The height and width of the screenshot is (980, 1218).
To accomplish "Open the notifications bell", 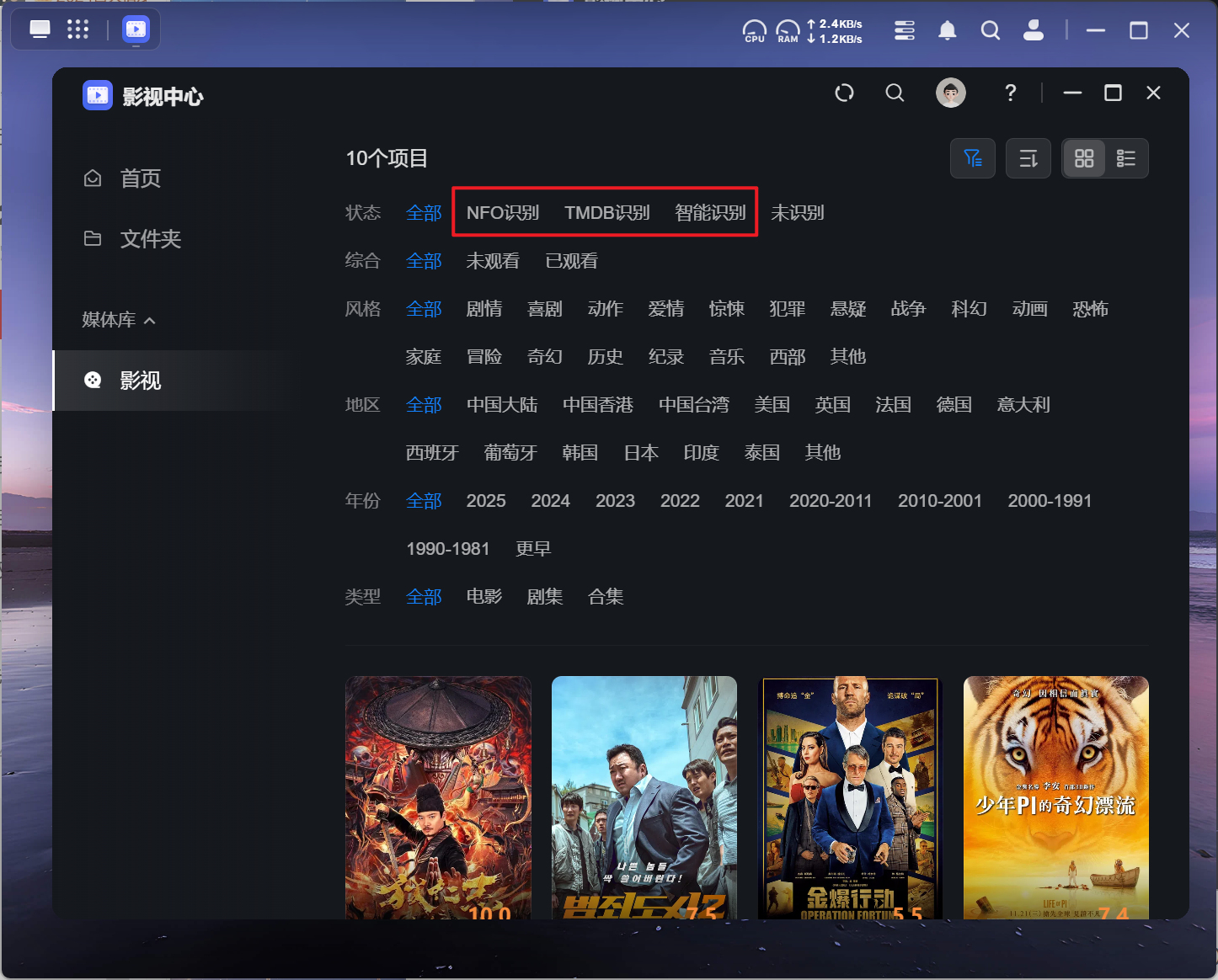I will point(948,31).
